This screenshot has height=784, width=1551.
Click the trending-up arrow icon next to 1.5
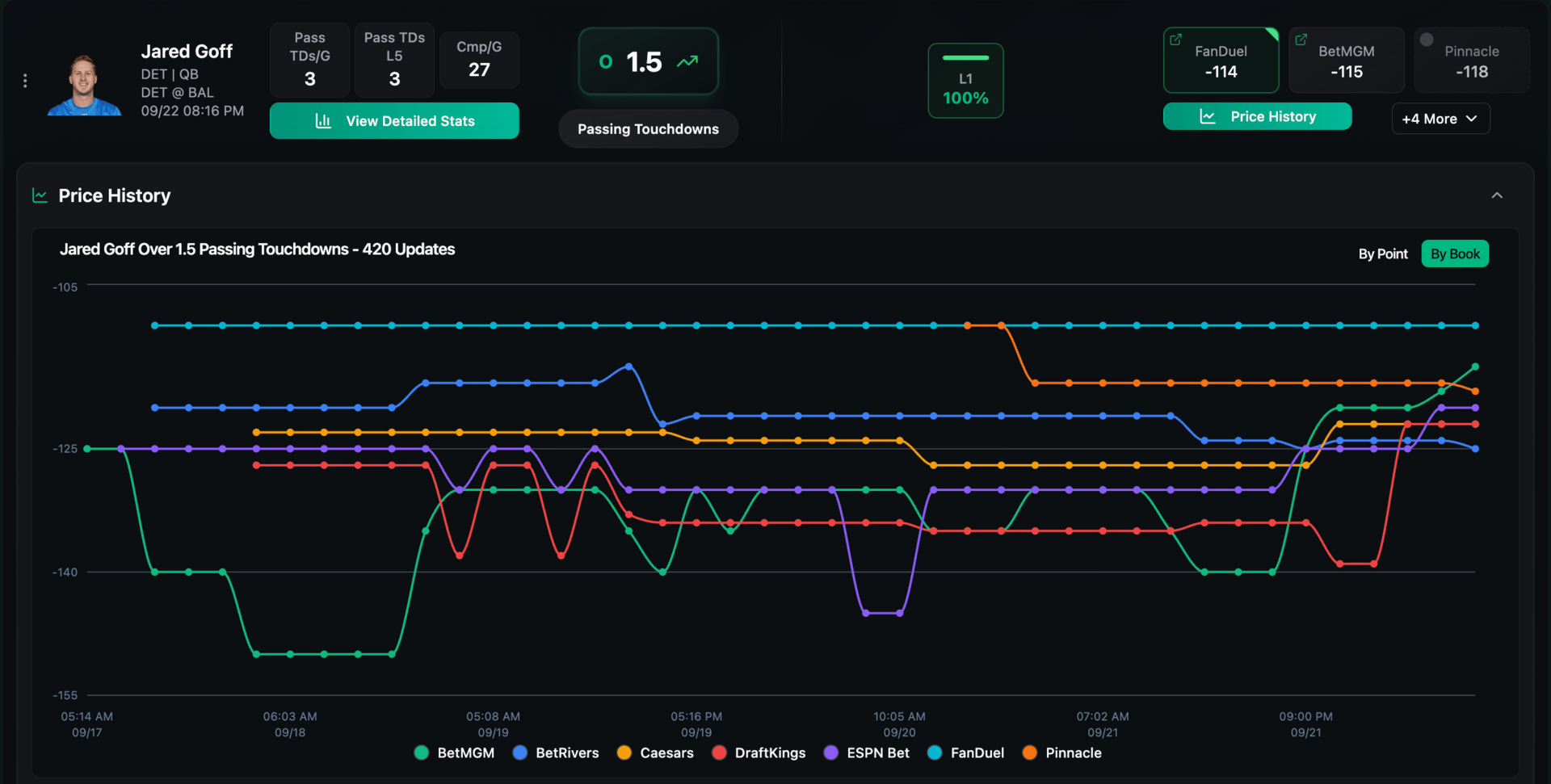click(687, 61)
